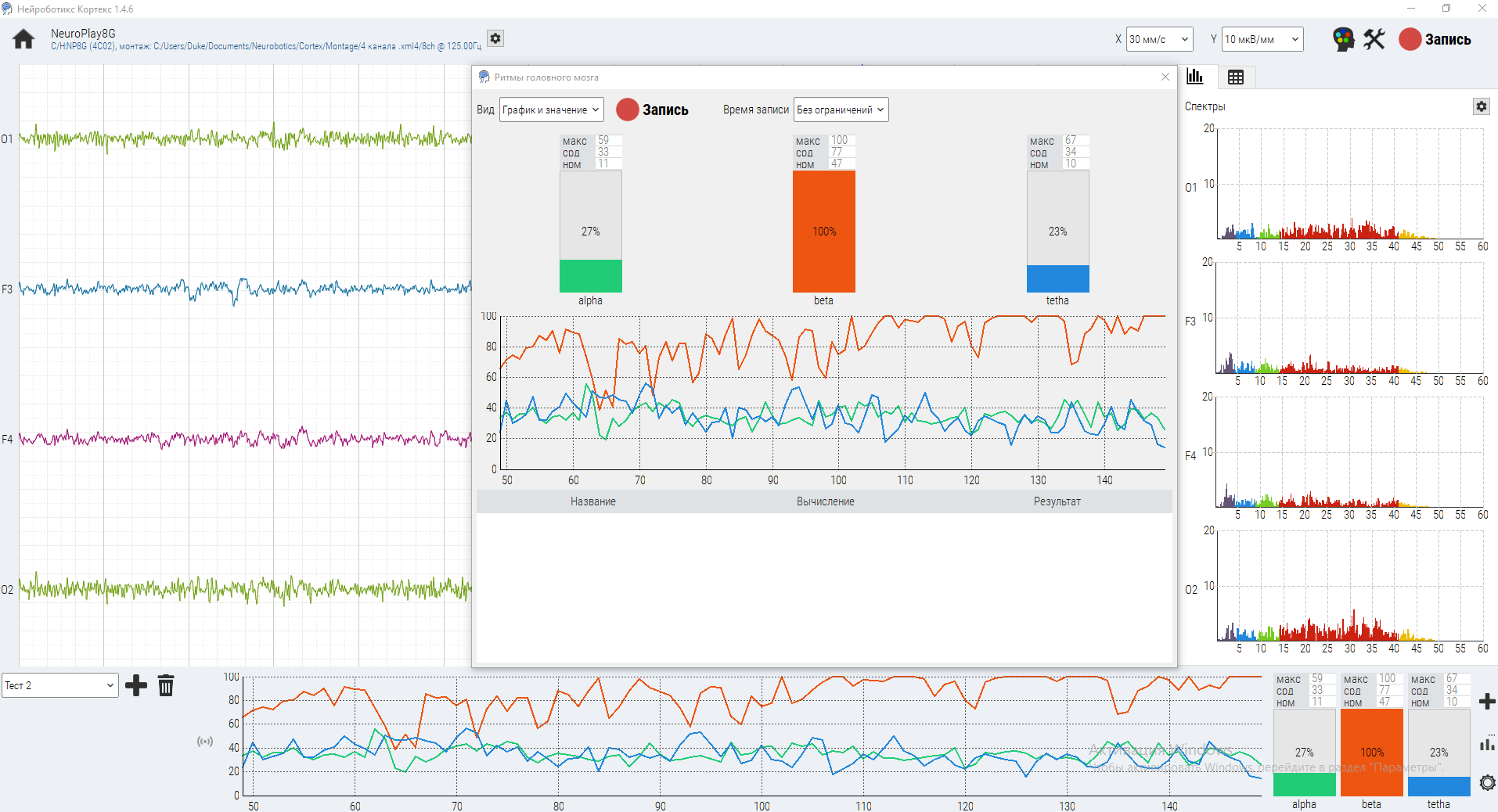This screenshot has height=812, width=1498.
Task: Click the NeuroPlay8G device name
Action: click(x=83, y=34)
